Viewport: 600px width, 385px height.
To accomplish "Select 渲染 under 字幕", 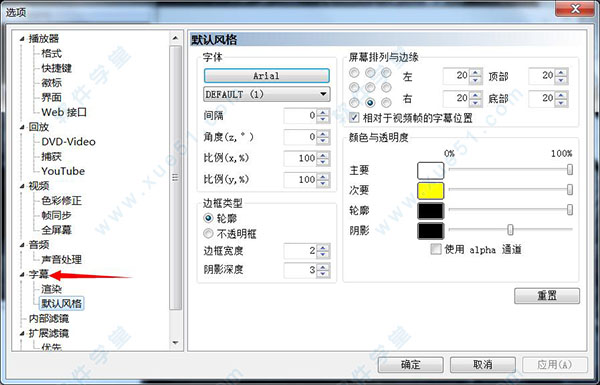I will tap(51, 289).
